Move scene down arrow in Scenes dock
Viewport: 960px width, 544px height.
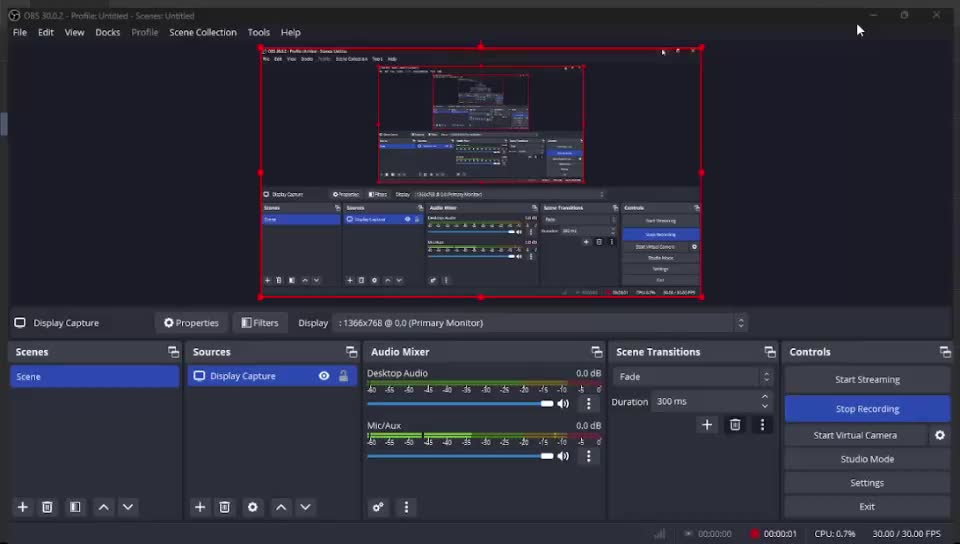point(127,507)
